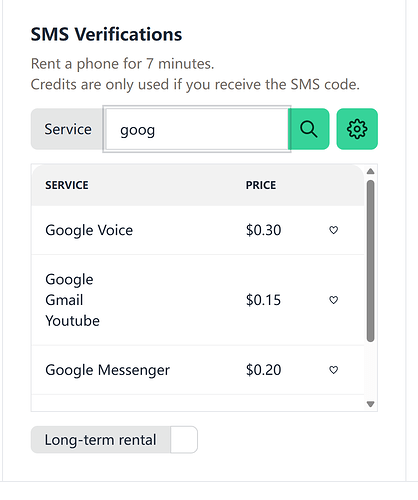Click the $0.30 price for Google Voice

(x=263, y=230)
